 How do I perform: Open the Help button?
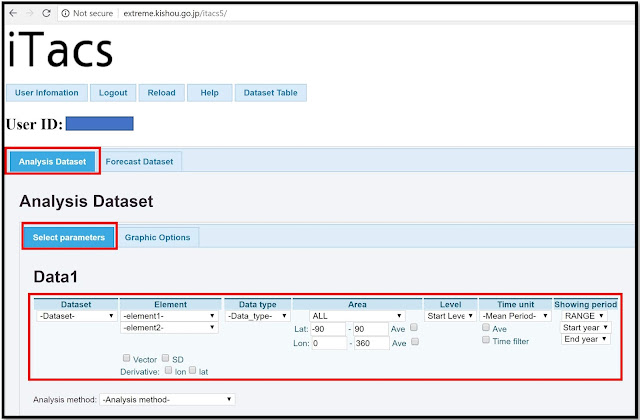[209, 93]
